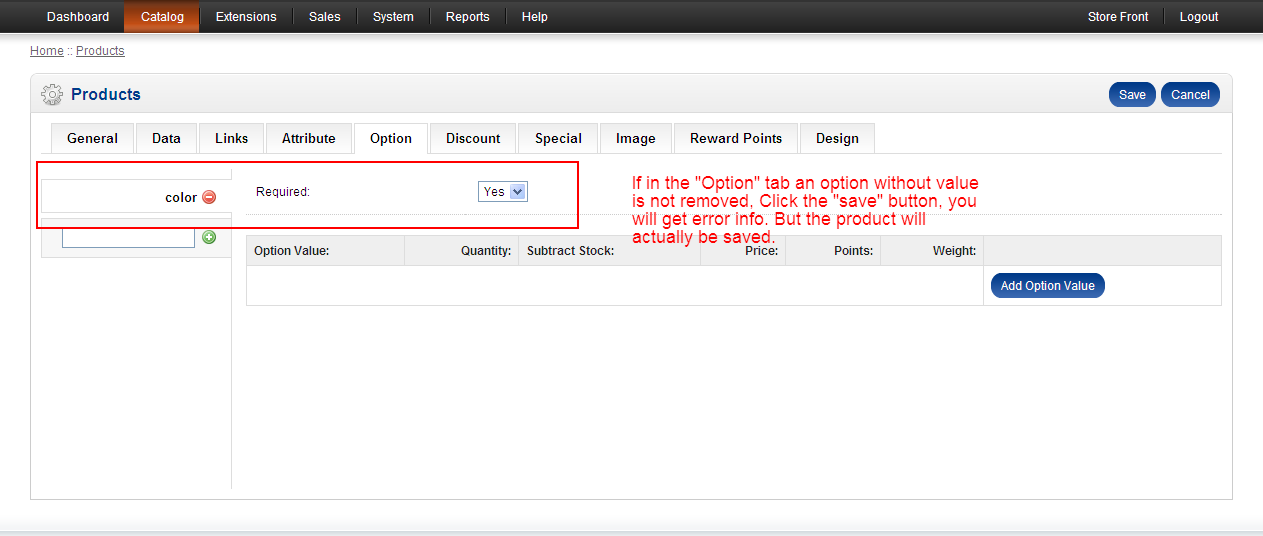Switch to the Attribute tab
Screen dimensions: 1263x536
[309, 139]
